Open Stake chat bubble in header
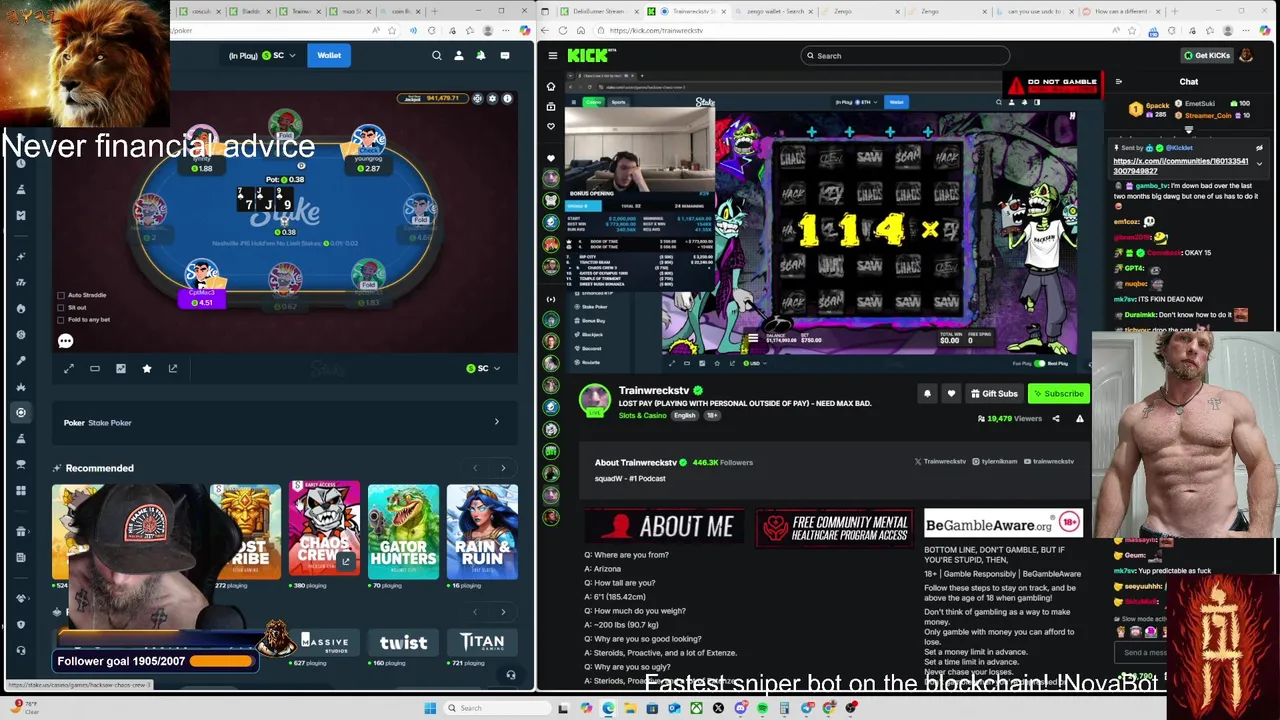The image size is (1280, 720). point(505,56)
